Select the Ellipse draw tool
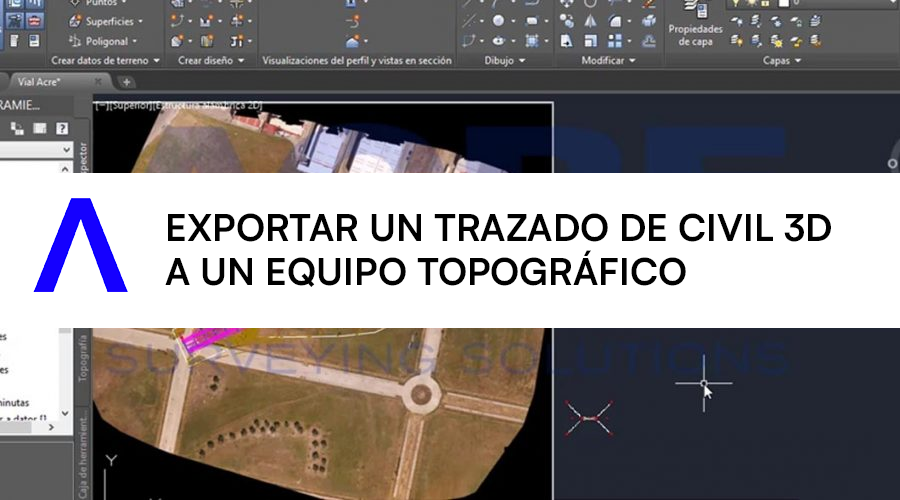This screenshot has height=500, width=900. point(498,41)
